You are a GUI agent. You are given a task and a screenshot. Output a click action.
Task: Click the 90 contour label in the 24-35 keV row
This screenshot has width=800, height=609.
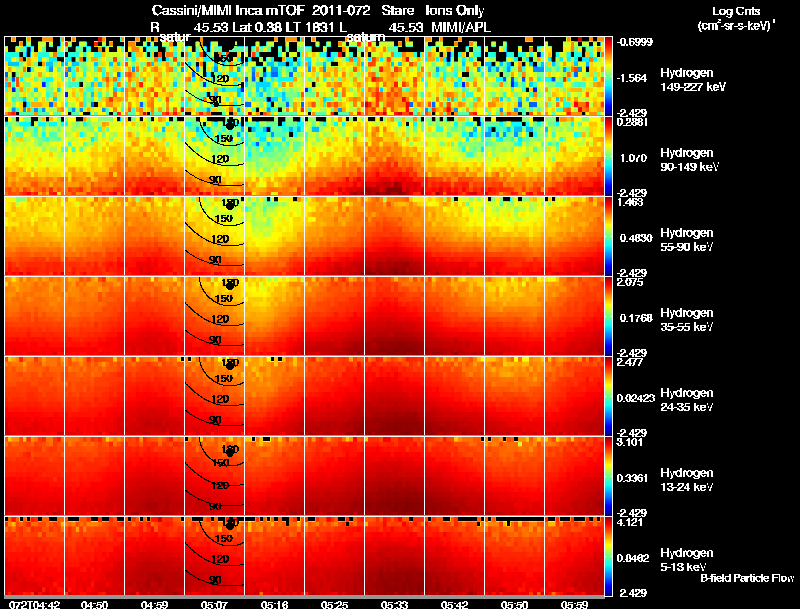[x=215, y=420]
